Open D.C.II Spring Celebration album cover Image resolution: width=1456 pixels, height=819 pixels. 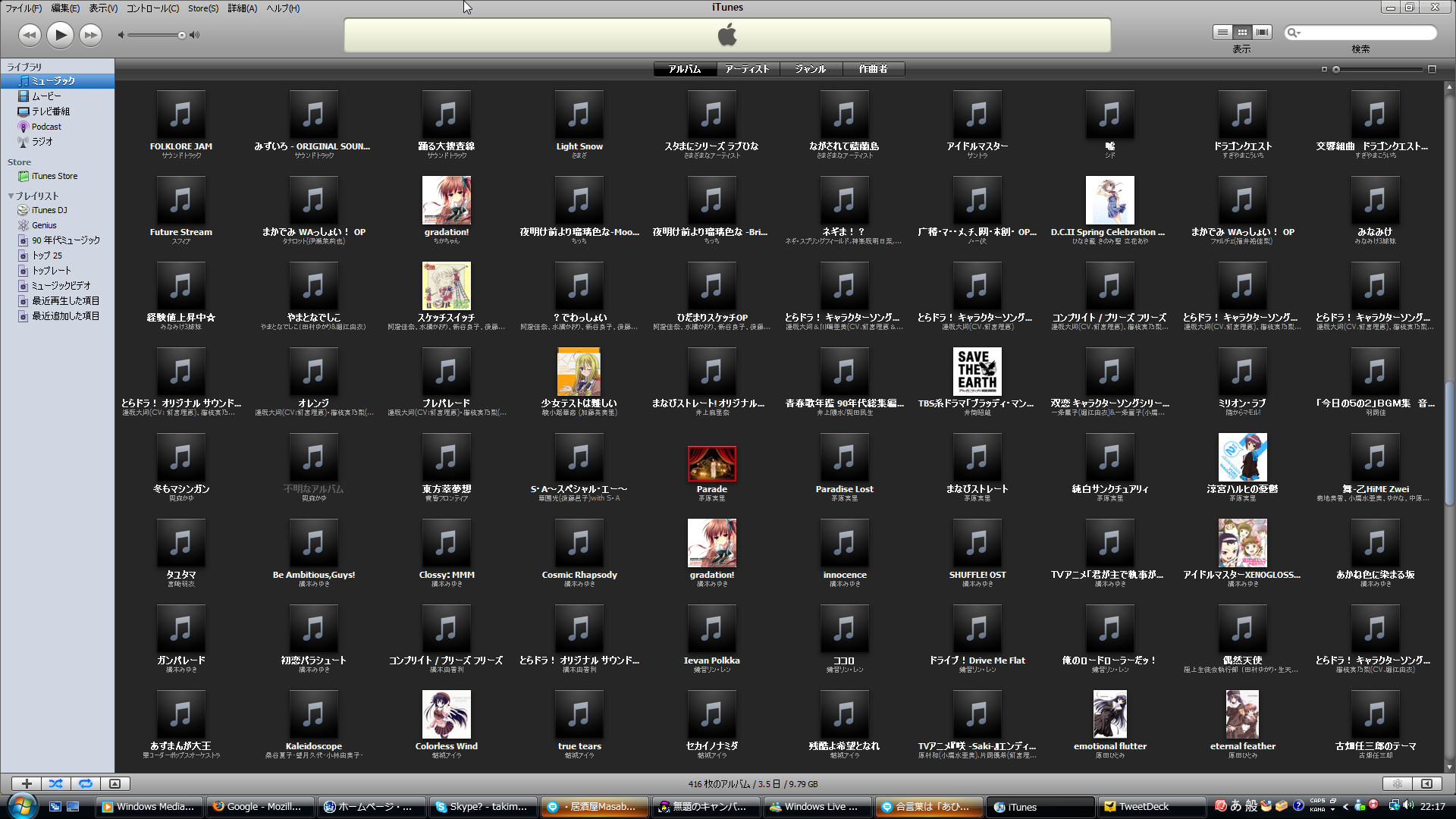tap(1109, 200)
